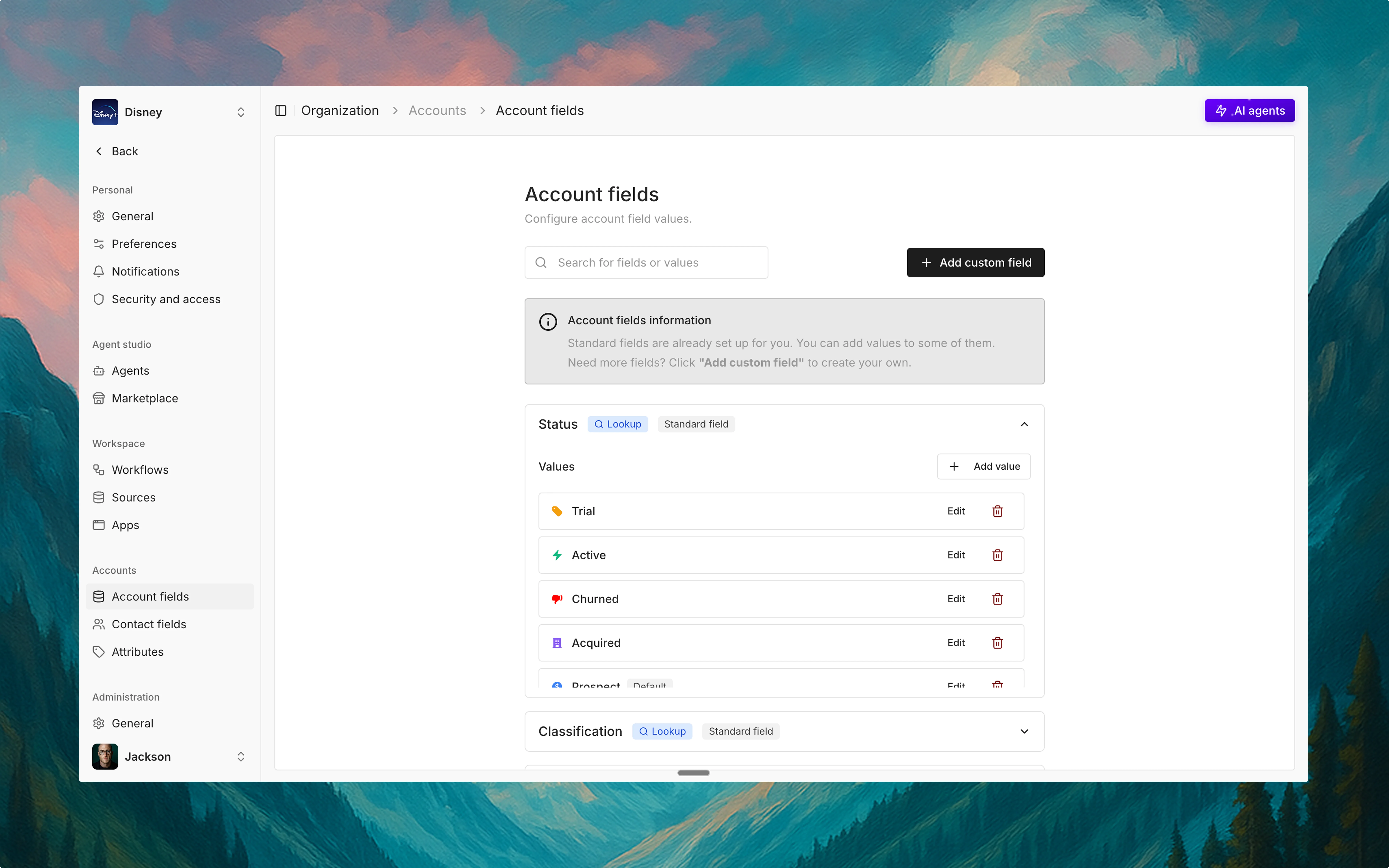
Task: Click the Notifications bell icon
Action: coord(99,272)
